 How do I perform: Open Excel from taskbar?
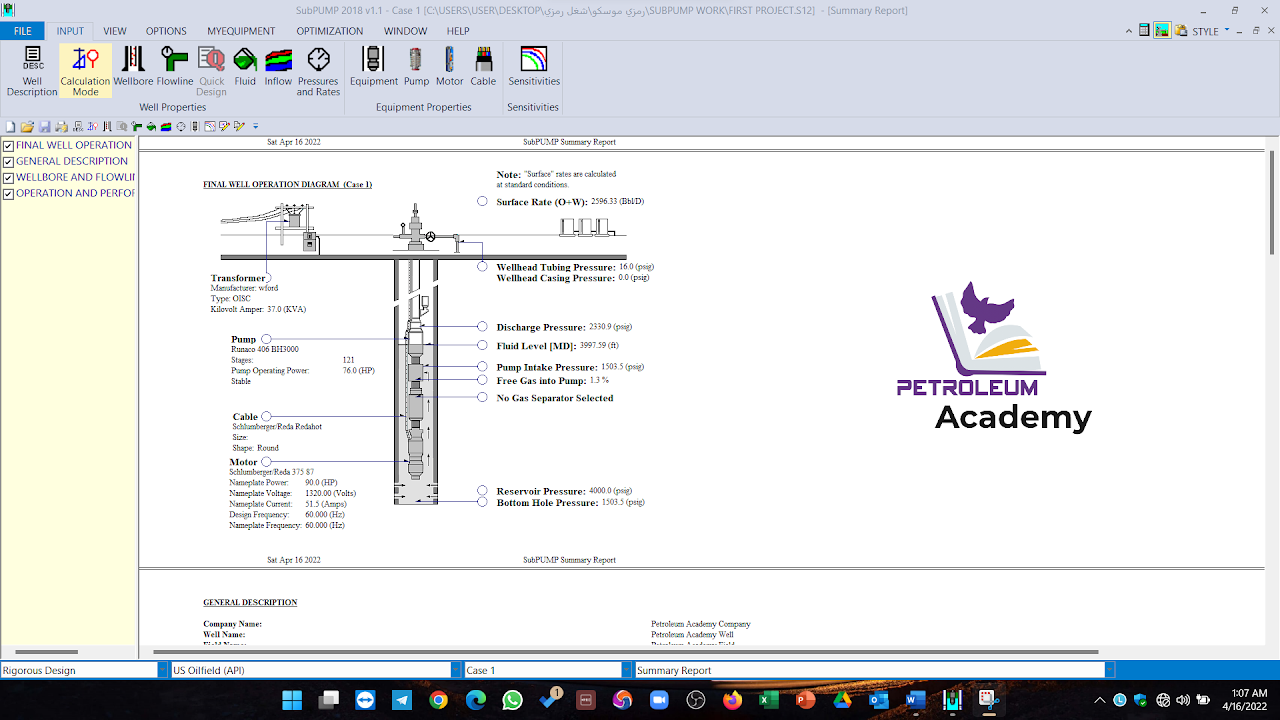coord(769,700)
